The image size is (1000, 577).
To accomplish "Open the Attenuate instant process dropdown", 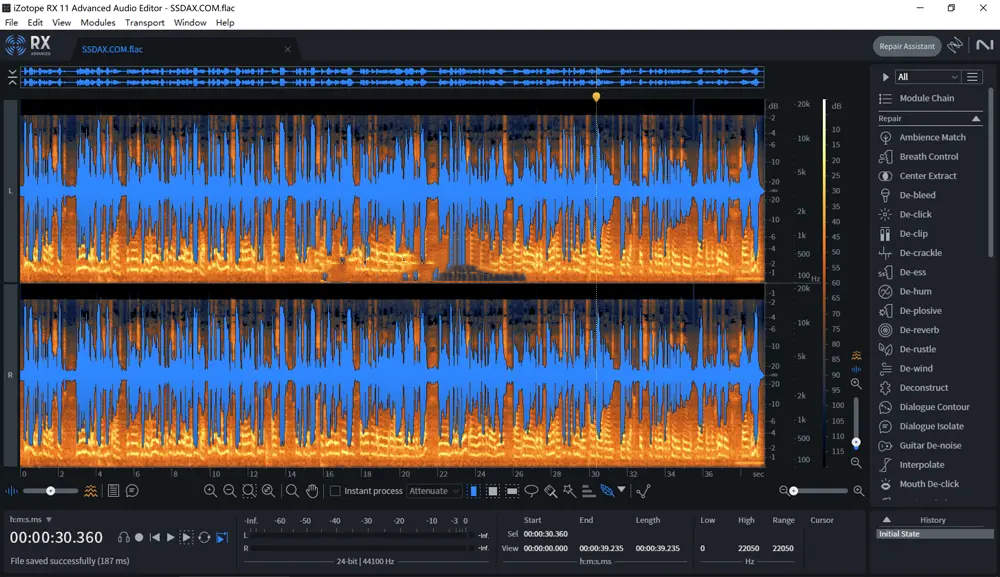I will tap(434, 491).
